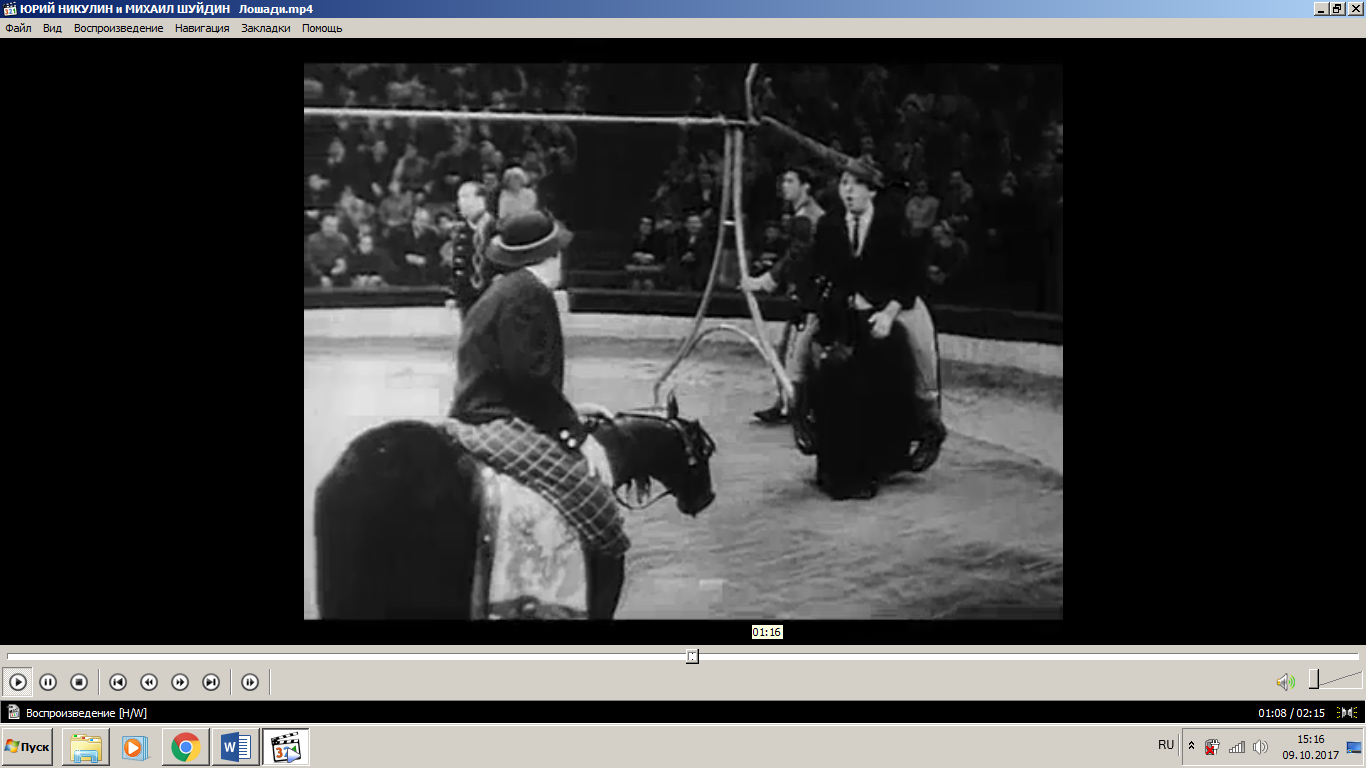Open the Помощь menu
The width and height of the screenshot is (1366, 768).
(x=322, y=28)
